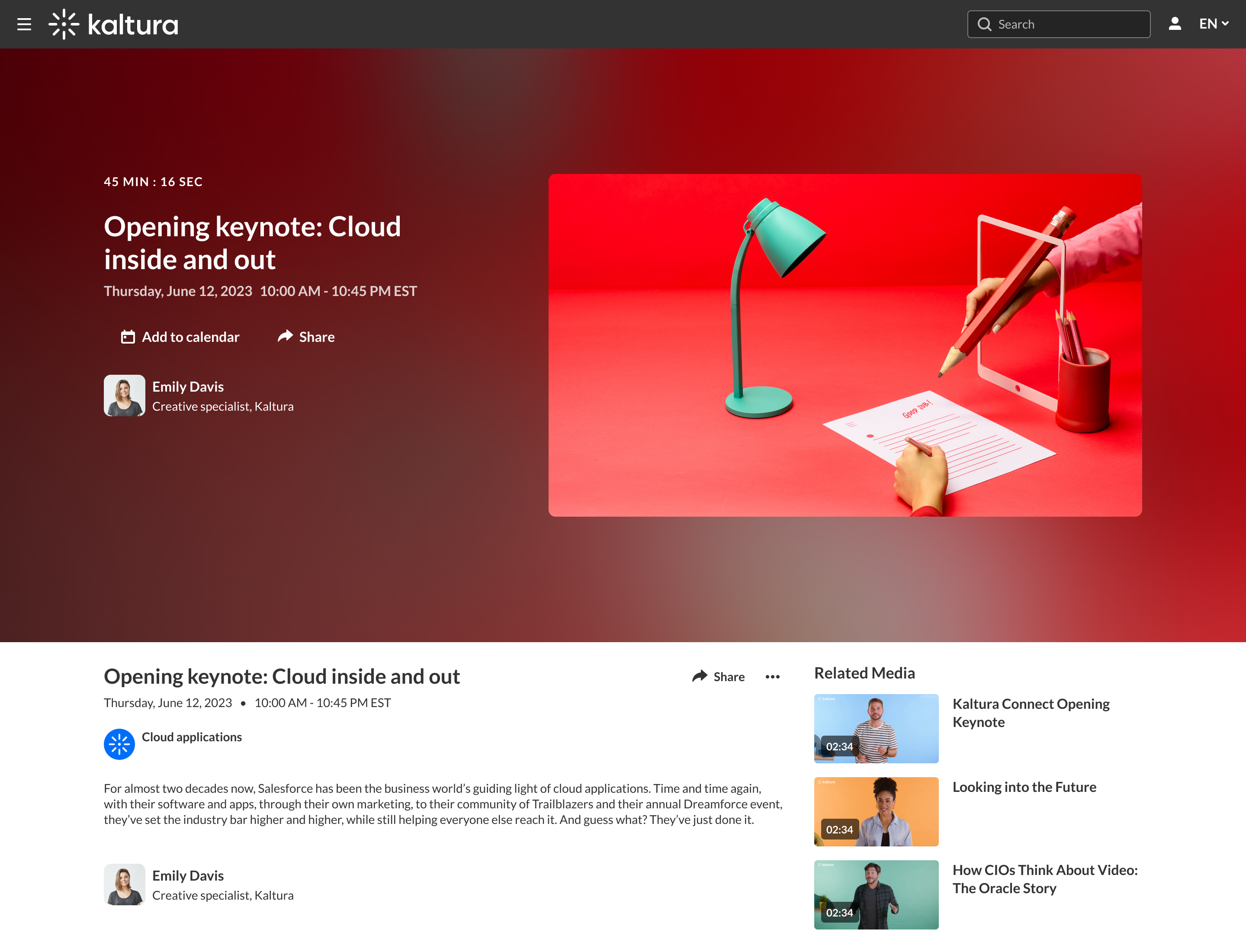Open the user profile icon
The width and height of the screenshot is (1246, 952).
(1175, 24)
